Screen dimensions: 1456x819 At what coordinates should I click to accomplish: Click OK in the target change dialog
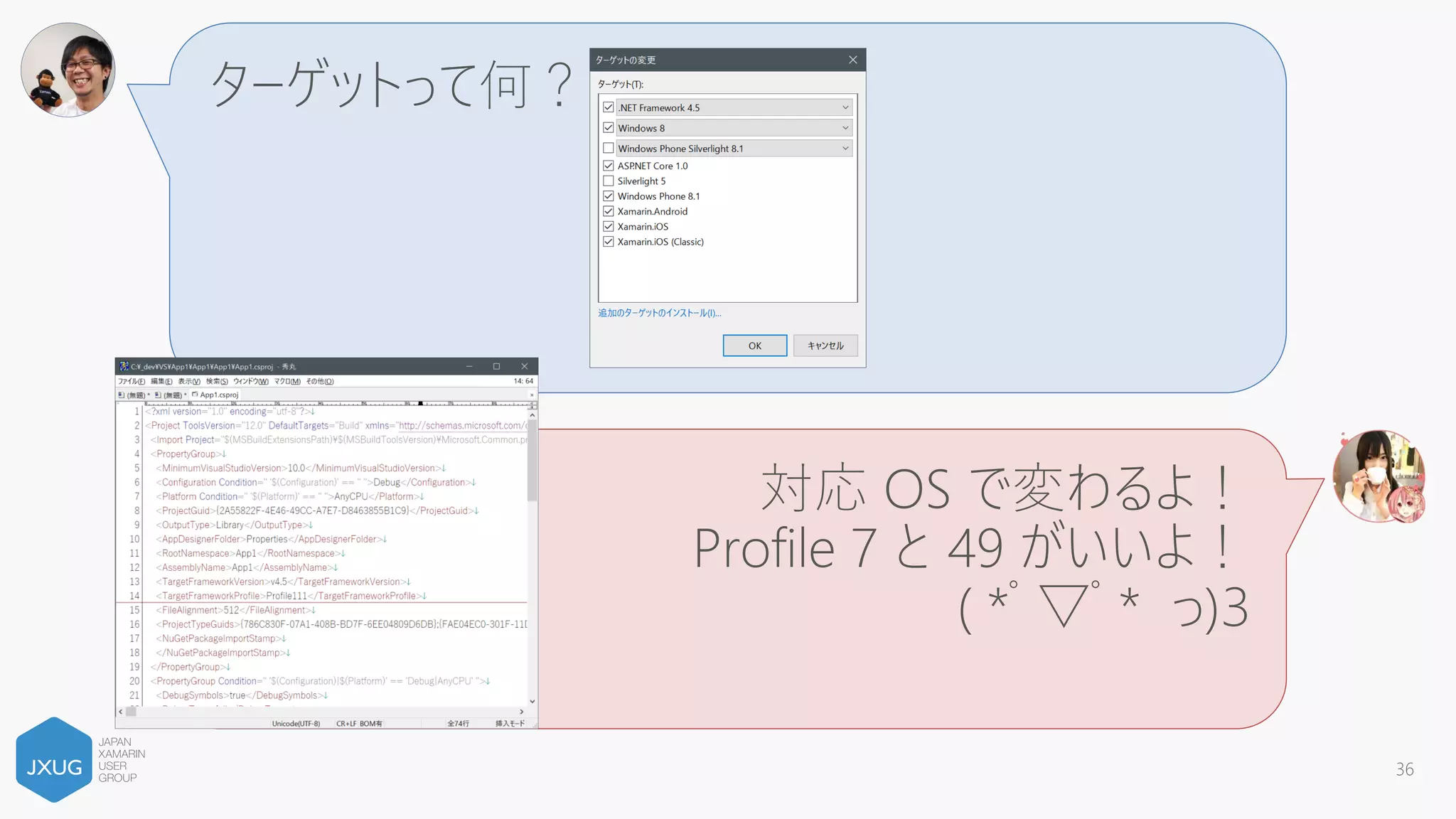[754, 346]
